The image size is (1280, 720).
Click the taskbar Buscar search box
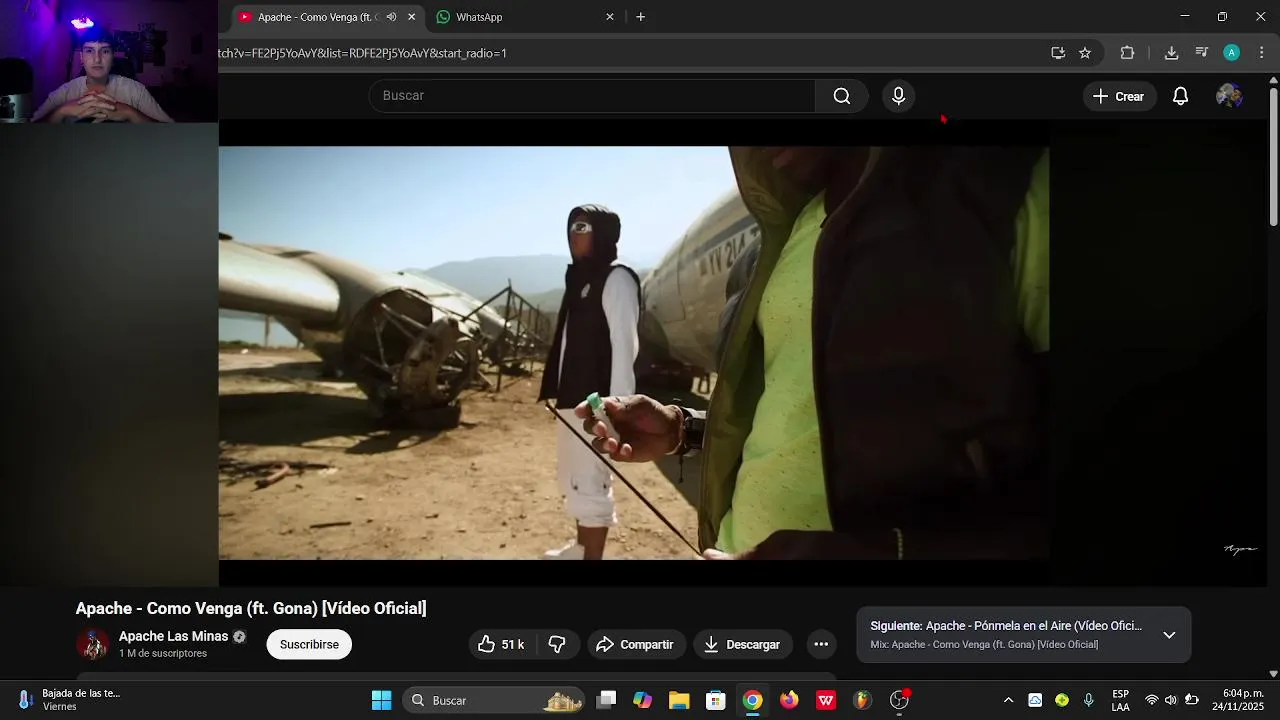point(495,700)
